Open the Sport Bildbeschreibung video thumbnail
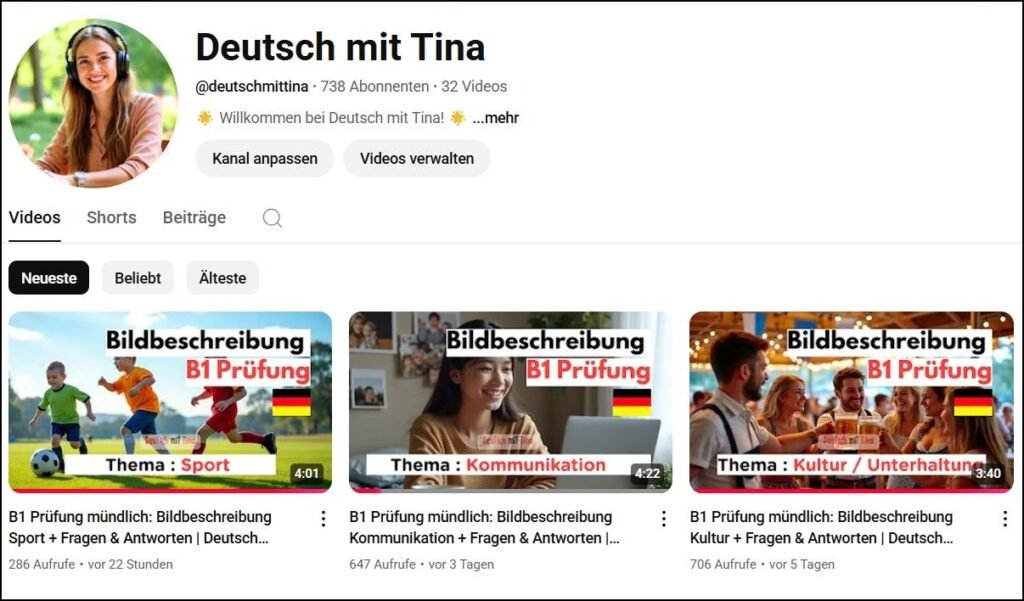Viewport: 1024px width, 601px height. pyautogui.click(x=170, y=402)
